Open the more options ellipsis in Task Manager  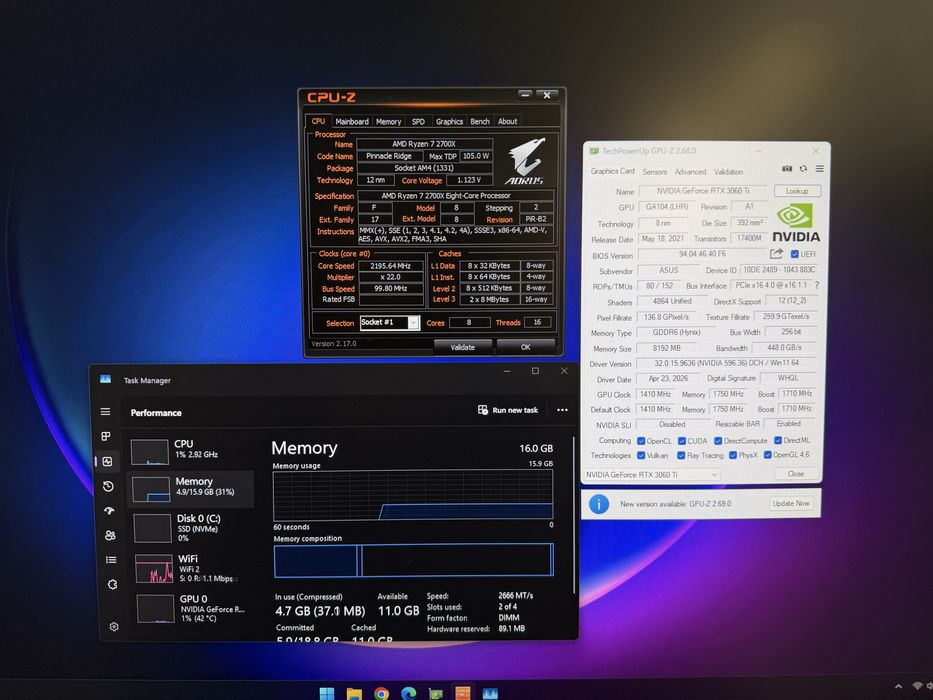[x=562, y=410]
